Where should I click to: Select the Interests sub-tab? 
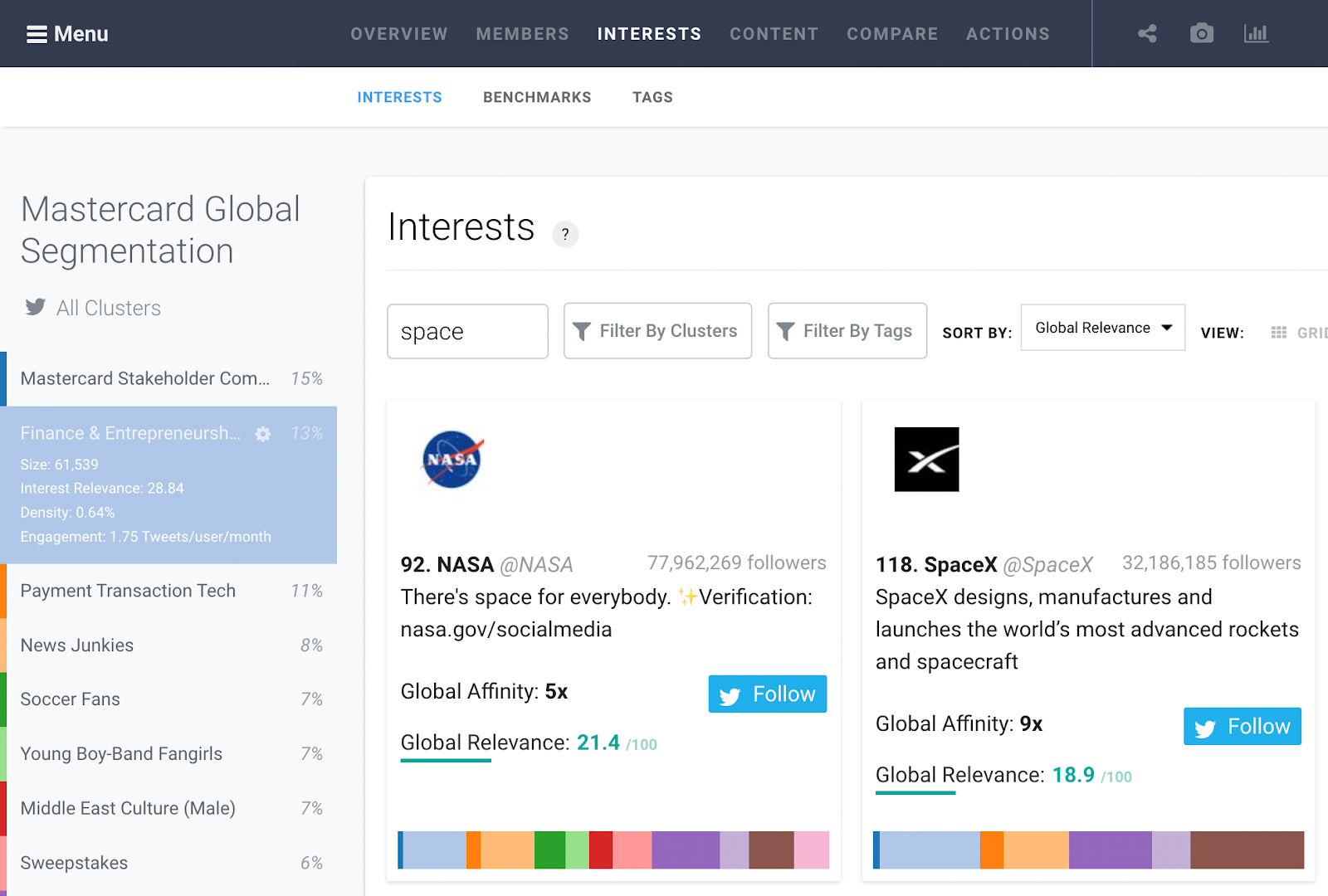point(399,97)
